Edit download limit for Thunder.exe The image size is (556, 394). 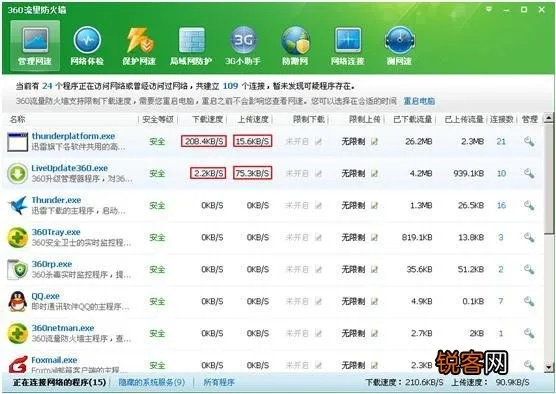318,205
